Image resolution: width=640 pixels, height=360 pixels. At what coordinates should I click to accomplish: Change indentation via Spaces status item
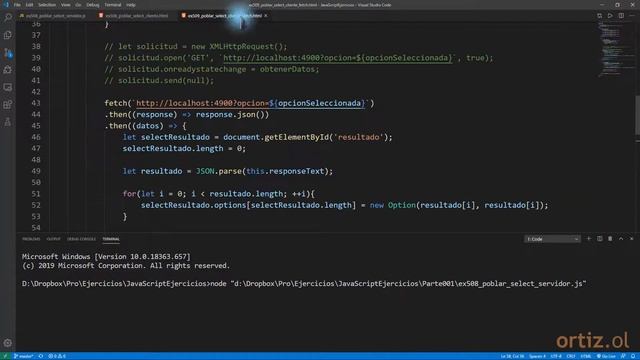537,356
